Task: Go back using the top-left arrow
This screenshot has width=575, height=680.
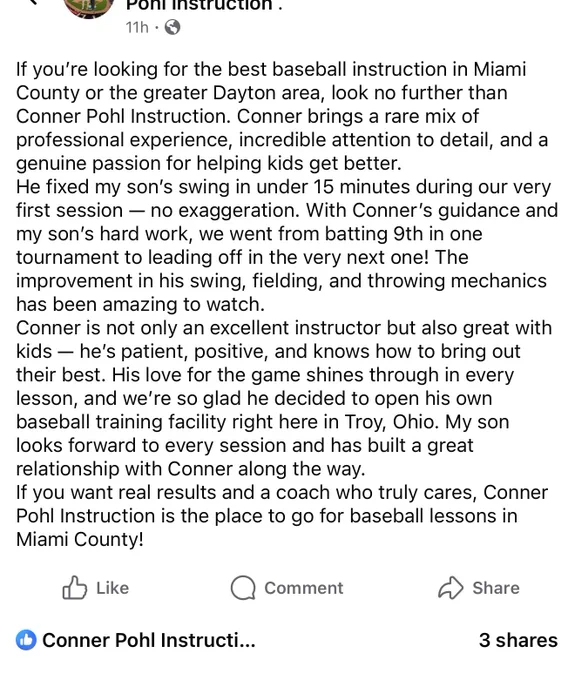Action: tap(33, 2)
